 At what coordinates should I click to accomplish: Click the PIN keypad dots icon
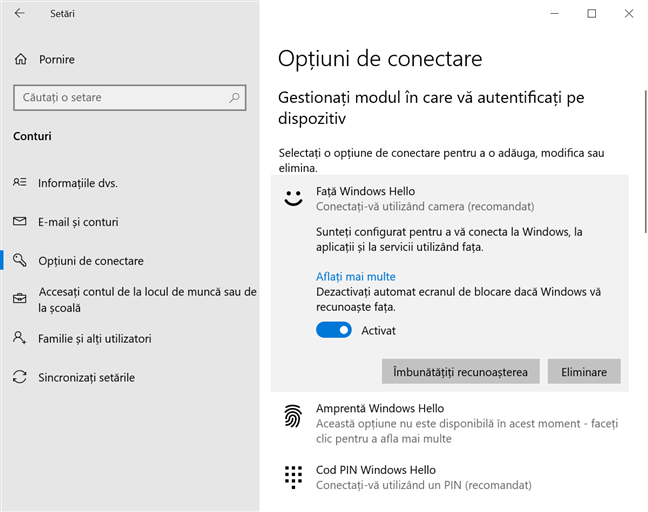click(293, 477)
